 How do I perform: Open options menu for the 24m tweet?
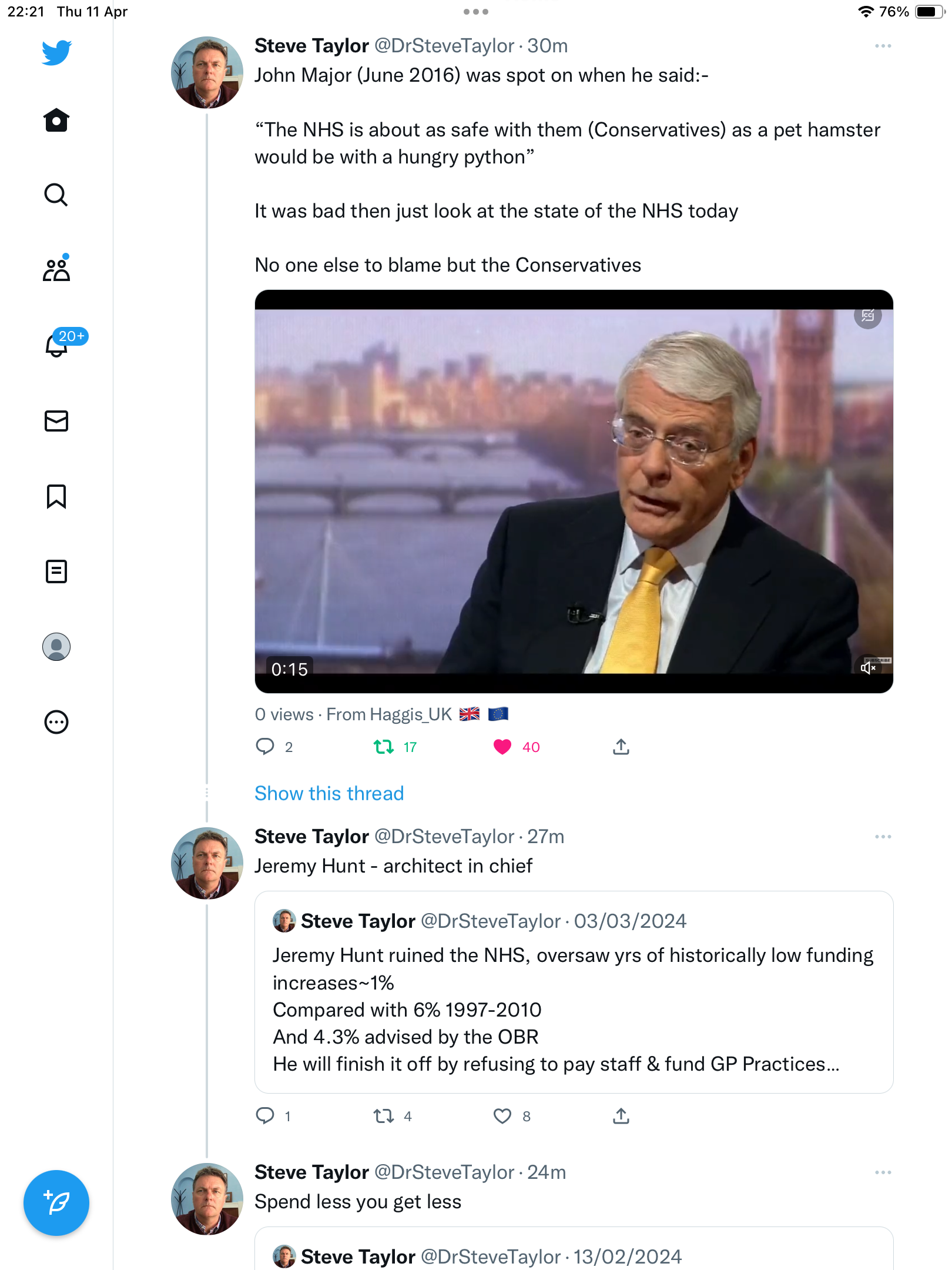tap(883, 1172)
